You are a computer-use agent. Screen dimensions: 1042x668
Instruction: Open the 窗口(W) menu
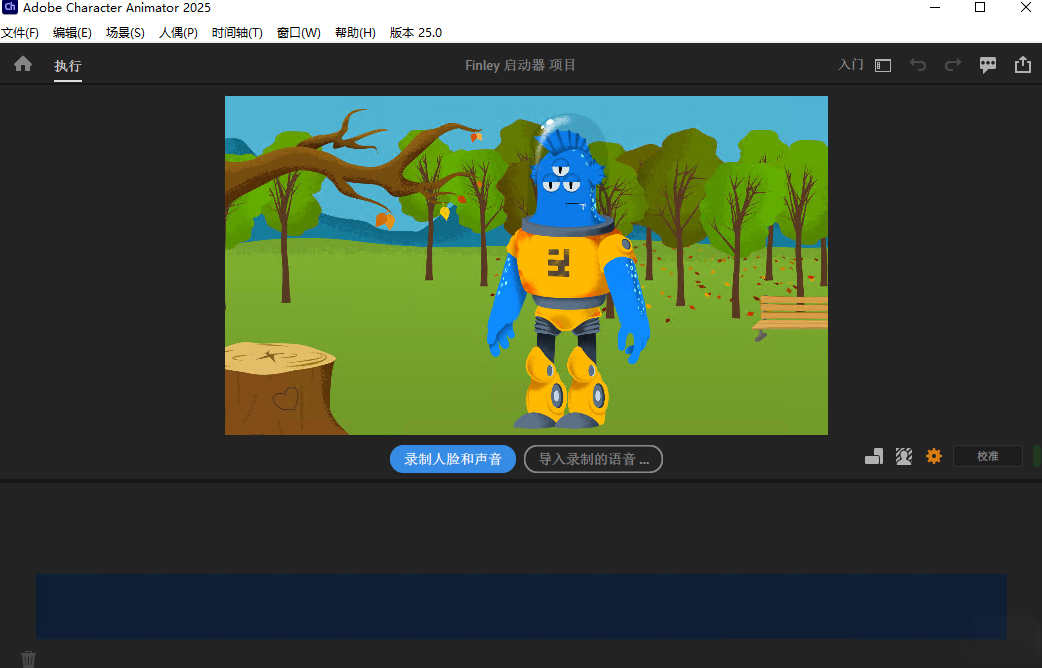tap(299, 33)
